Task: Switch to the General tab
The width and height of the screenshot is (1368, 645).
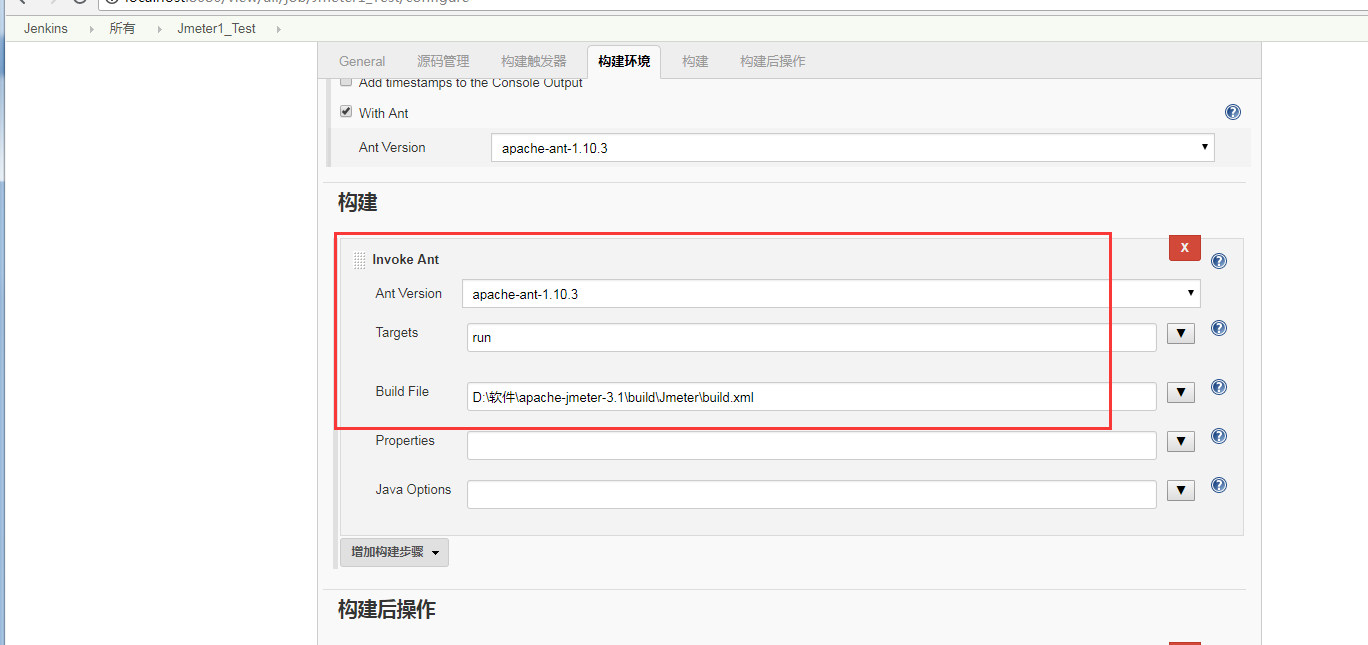Action: [362, 61]
